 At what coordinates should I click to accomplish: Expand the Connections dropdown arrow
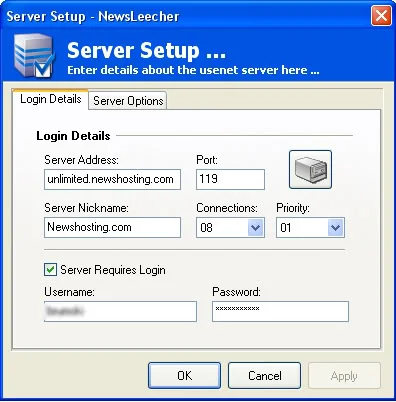[256, 228]
